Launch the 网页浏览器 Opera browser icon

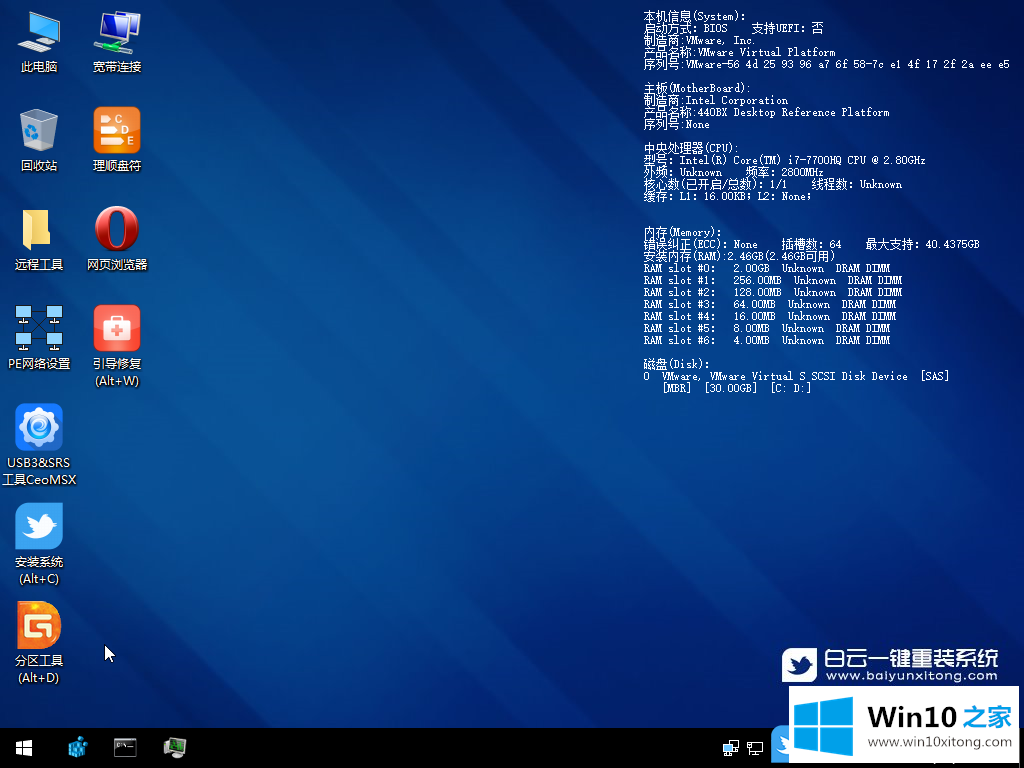pyautogui.click(x=117, y=239)
